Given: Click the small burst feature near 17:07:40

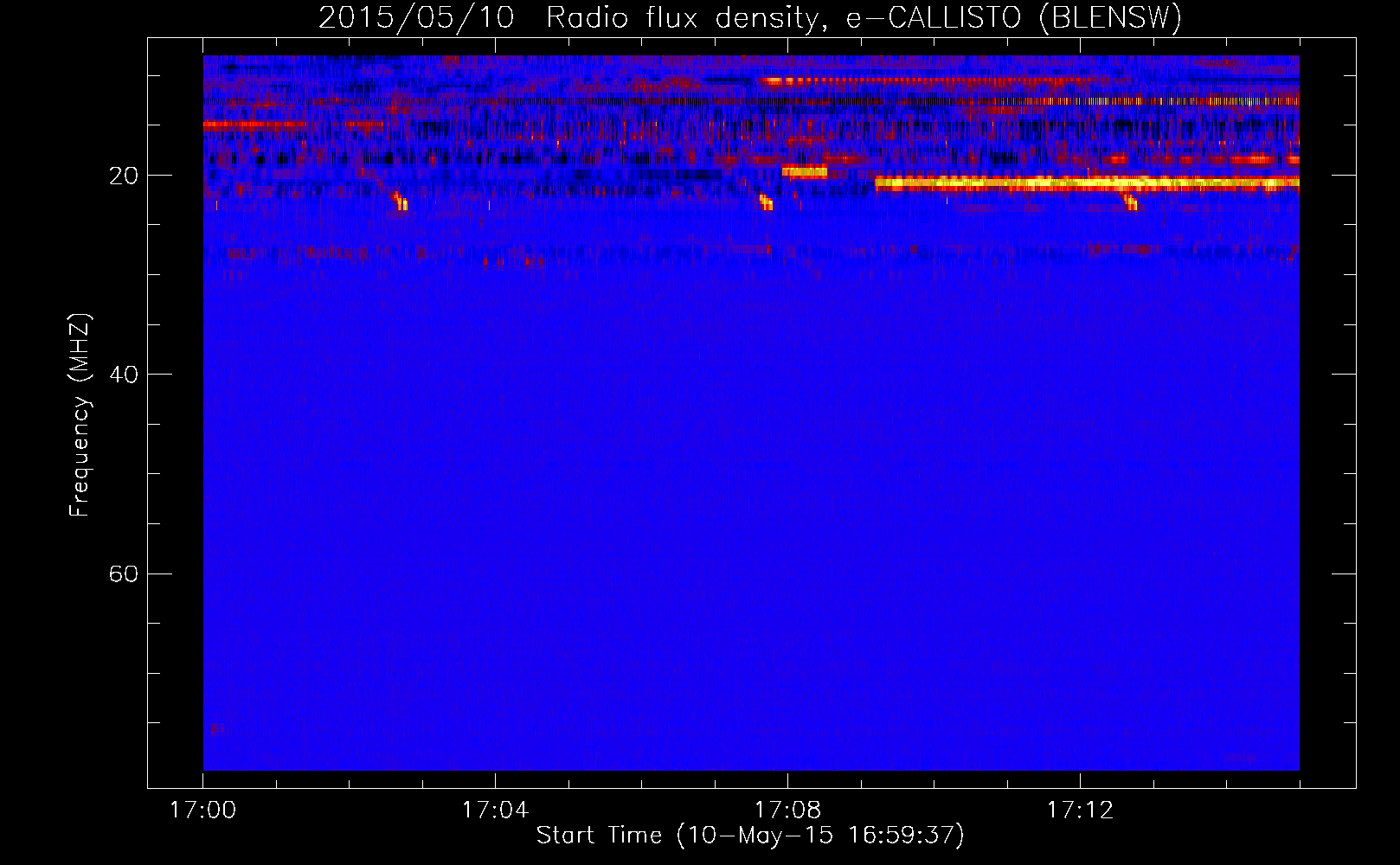Looking at the screenshot, I should point(766,202).
